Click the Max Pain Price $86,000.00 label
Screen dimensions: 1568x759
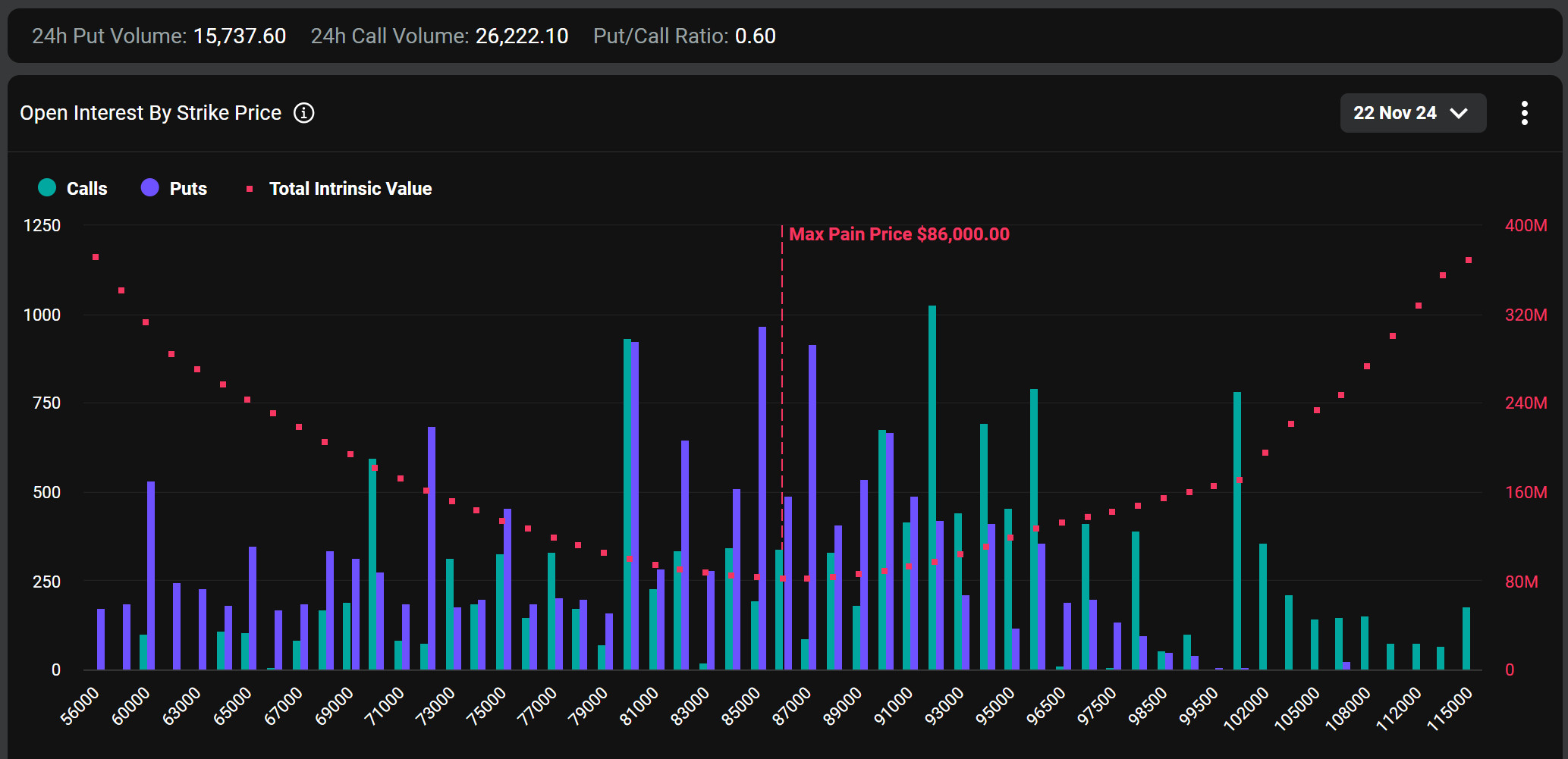click(x=899, y=234)
